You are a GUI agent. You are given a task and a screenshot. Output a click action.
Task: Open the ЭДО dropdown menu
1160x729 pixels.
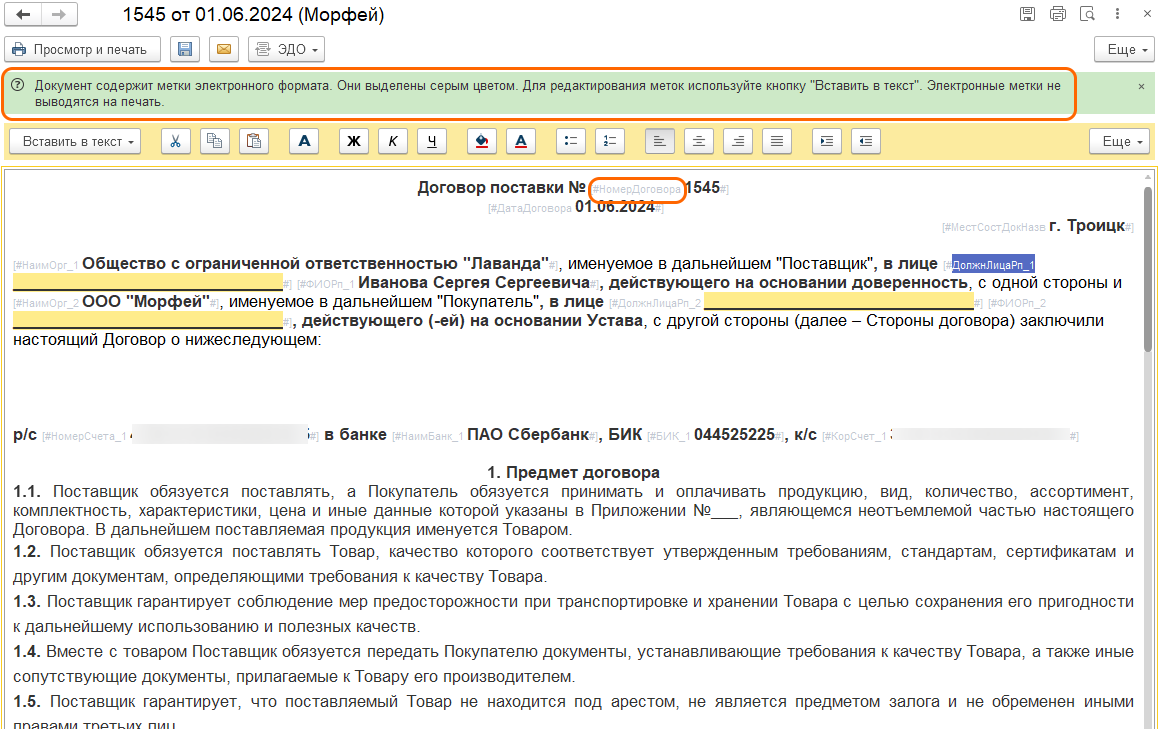[x=286, y=49]
